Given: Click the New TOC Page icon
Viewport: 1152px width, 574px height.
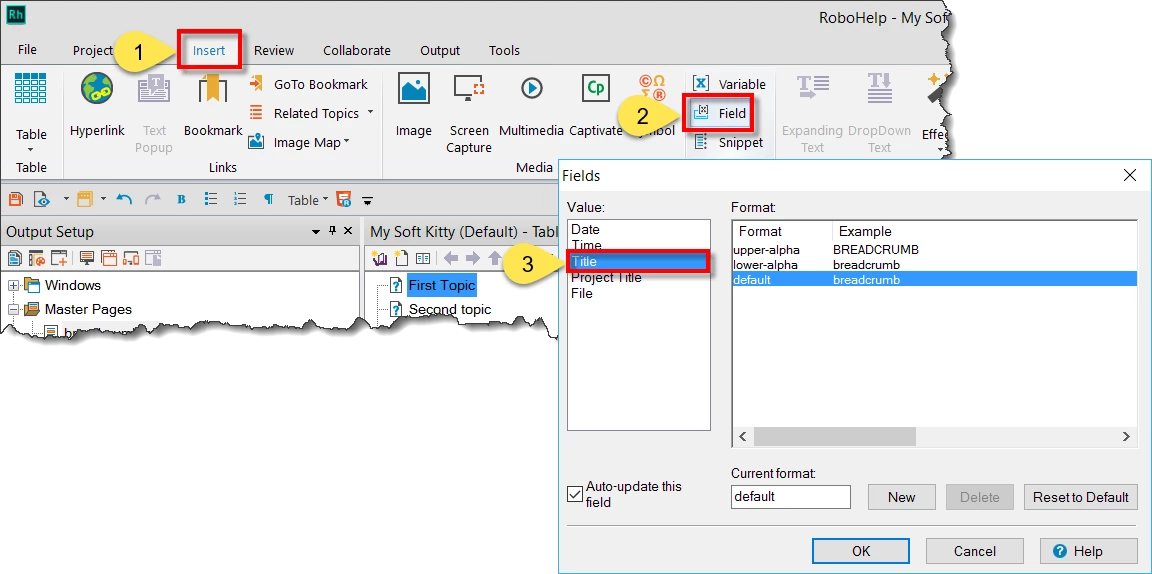Looking at the screenshot, I should (401, 258).
